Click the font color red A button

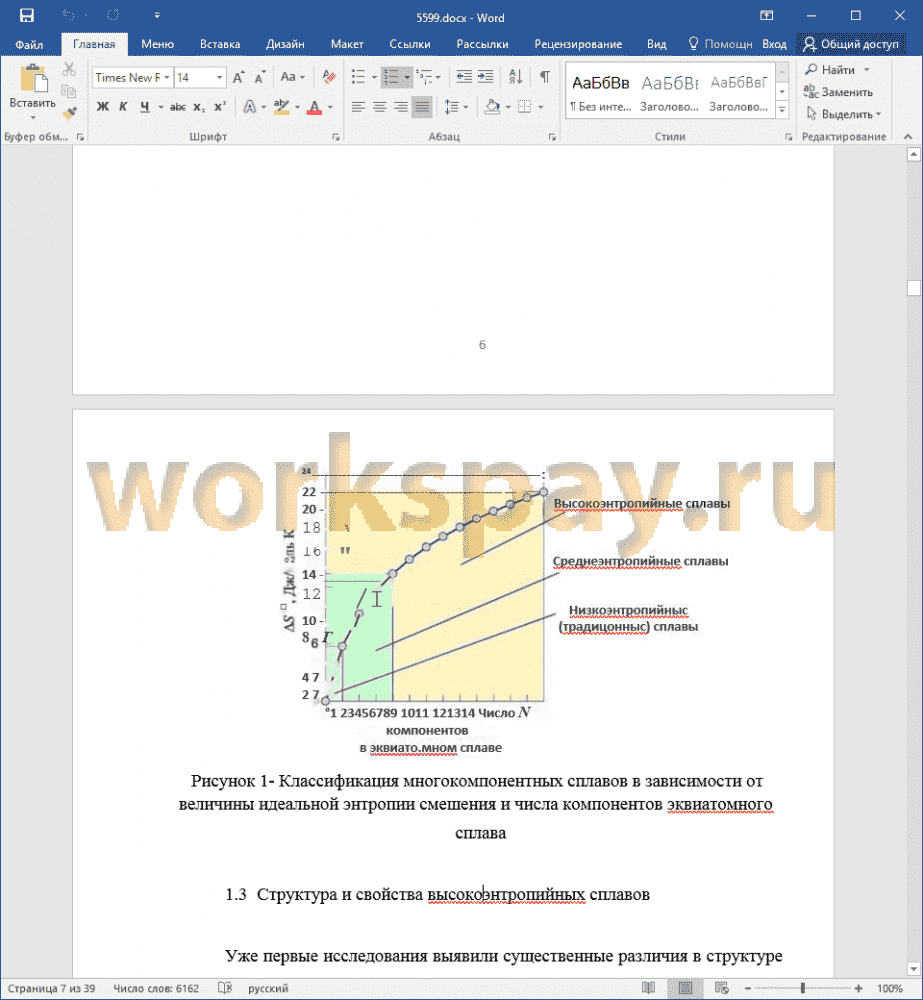click(314, 107)
